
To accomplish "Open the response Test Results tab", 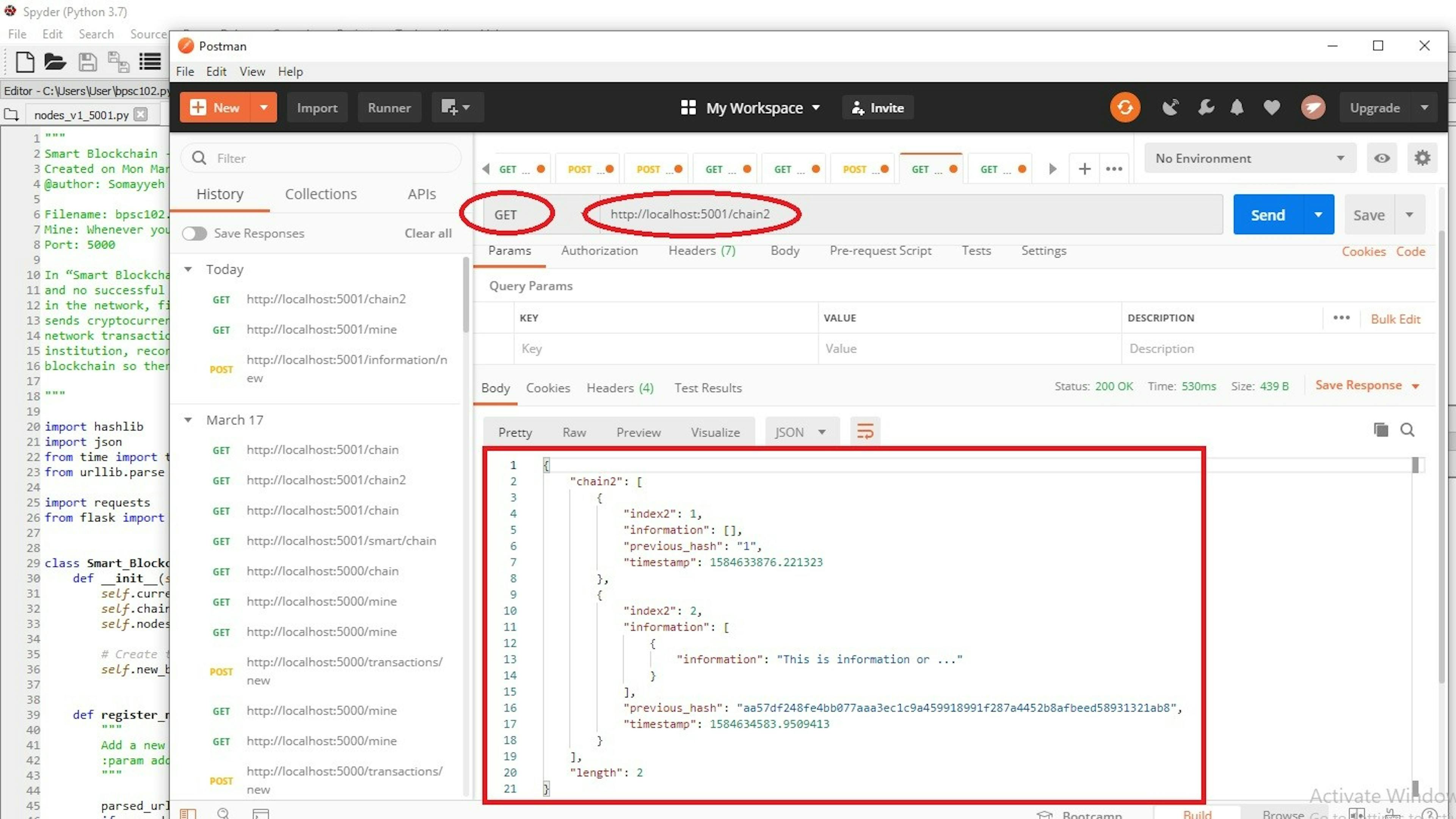I will [708, 388].
